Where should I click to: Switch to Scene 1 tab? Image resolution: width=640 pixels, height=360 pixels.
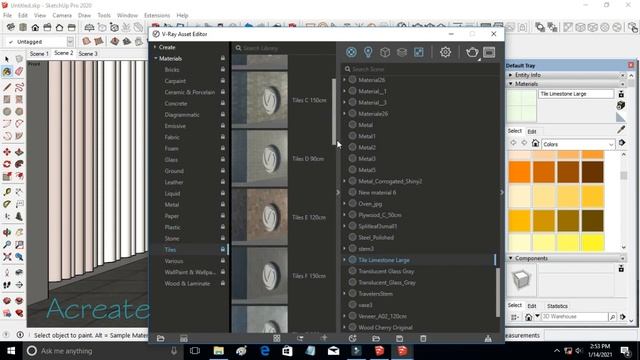coord(39,53)
